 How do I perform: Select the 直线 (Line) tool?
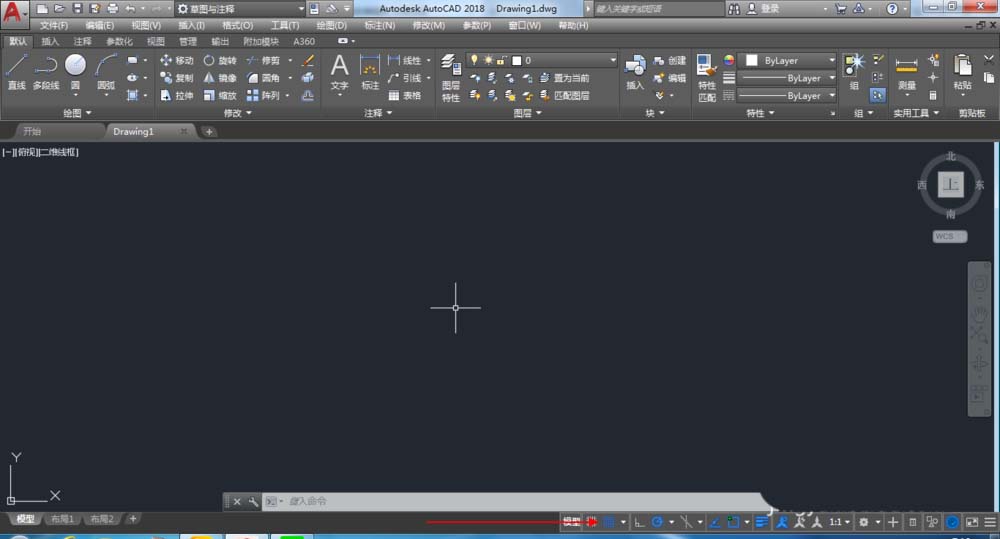(17, 72)
